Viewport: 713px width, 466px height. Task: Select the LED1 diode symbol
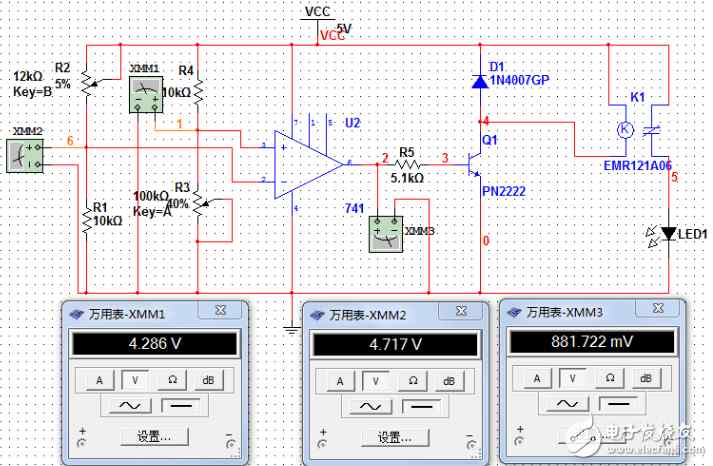click(668, 233)
